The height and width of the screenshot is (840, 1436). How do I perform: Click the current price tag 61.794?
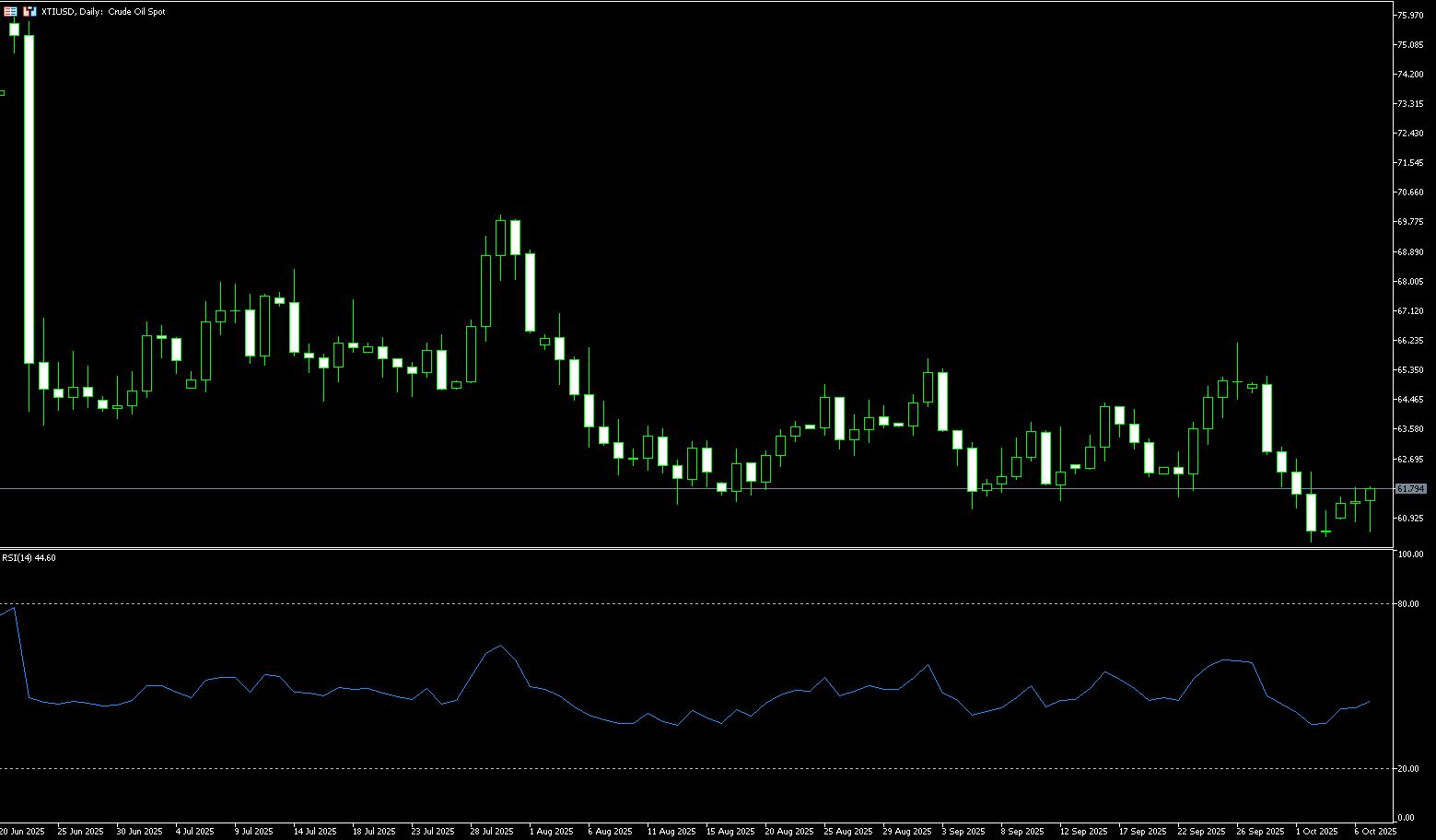pyautogui.click(x=1411, y=489)
